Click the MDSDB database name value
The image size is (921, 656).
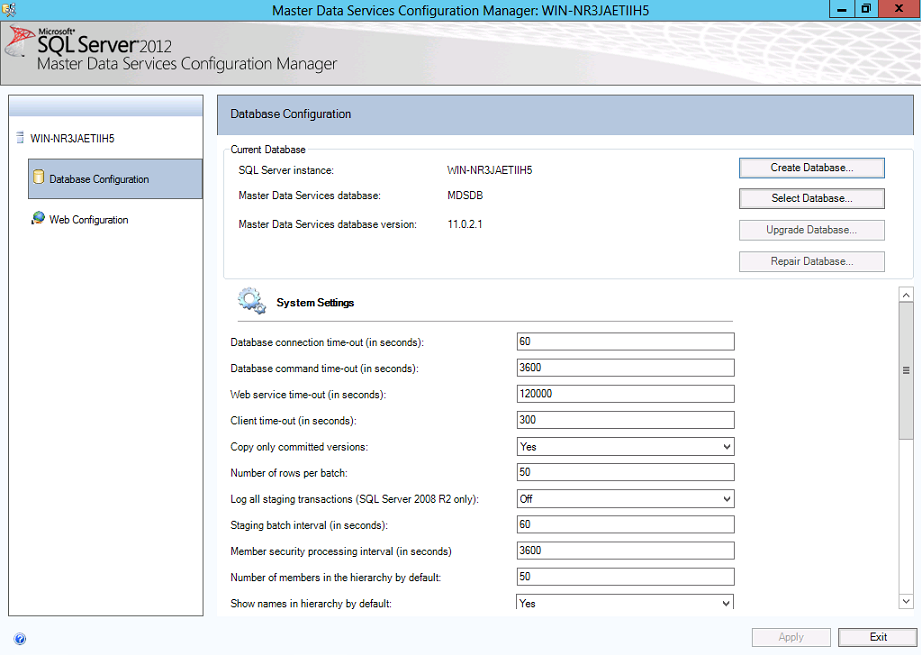pos(465,196)
